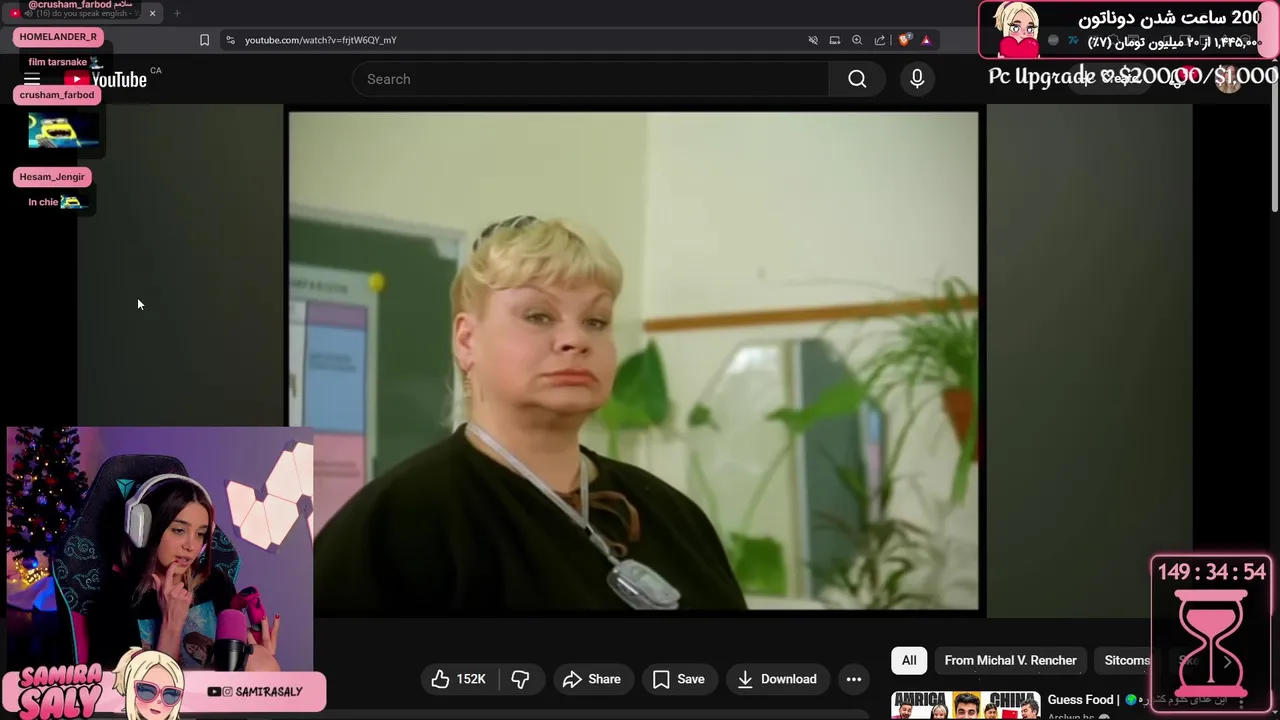
Task: Show more chips with right chevron
Action: [1227, 661]
